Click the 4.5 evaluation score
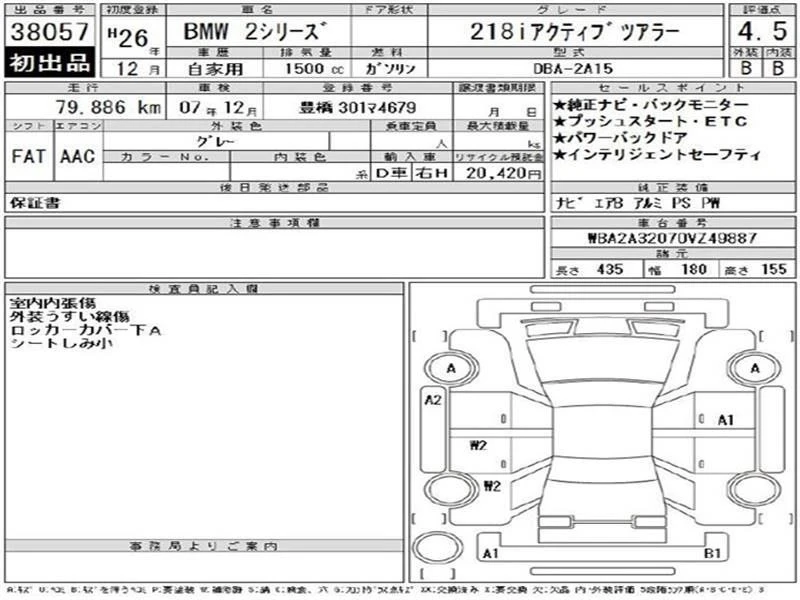800x600 pixels. (759, 30)
